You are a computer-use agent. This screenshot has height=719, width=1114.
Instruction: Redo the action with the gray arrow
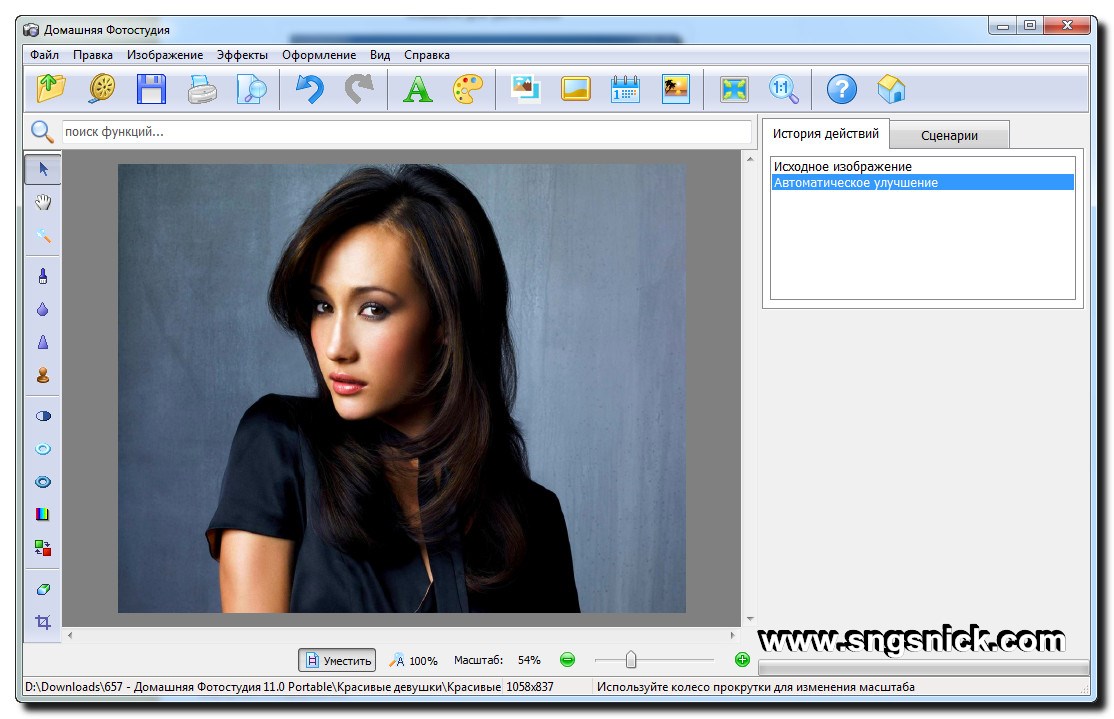point(359,90)
